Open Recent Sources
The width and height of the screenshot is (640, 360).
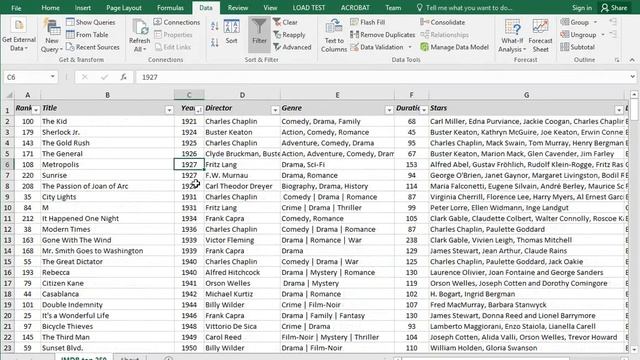(93, 47)
